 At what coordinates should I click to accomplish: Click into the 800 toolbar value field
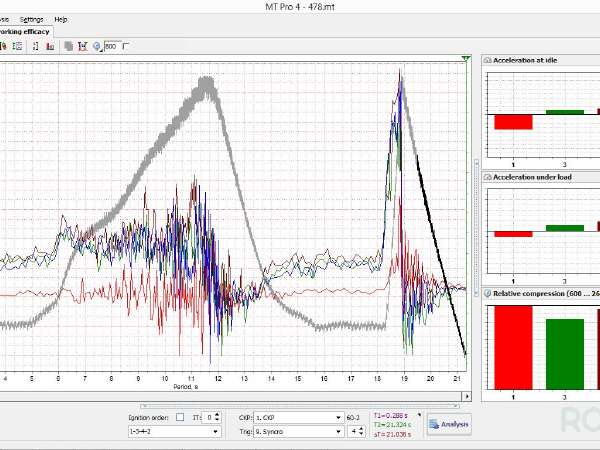point(112,46)
